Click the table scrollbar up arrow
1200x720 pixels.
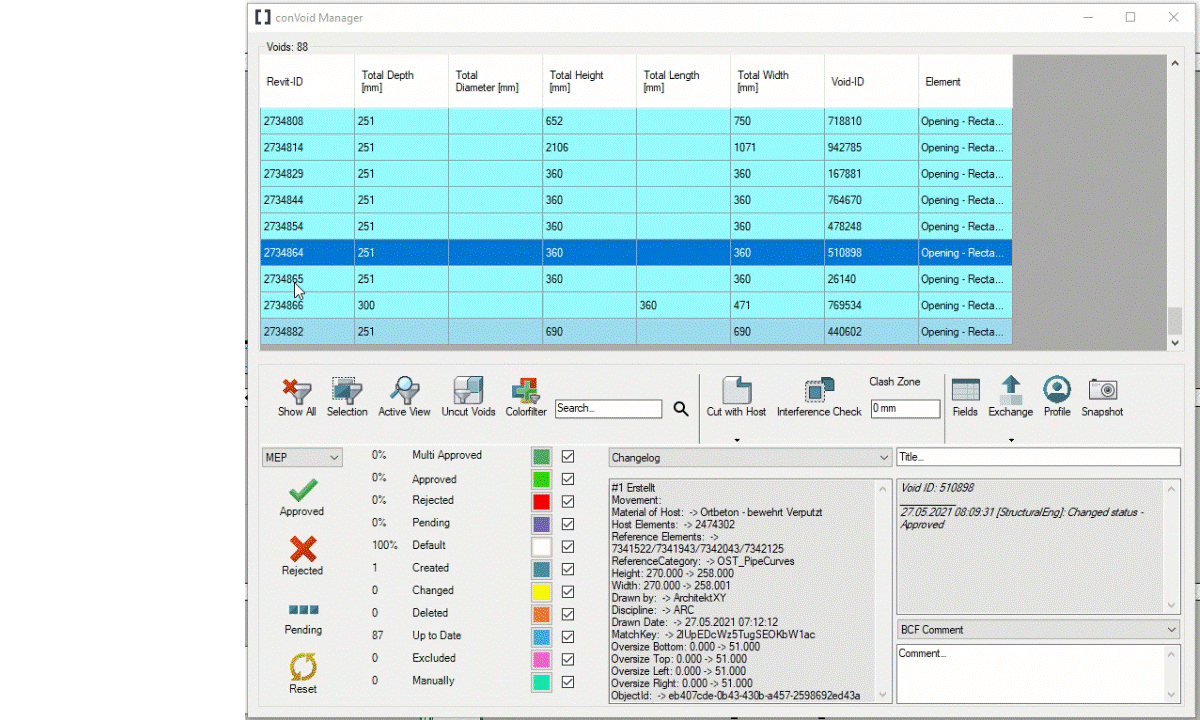[x=1175, y=63]
